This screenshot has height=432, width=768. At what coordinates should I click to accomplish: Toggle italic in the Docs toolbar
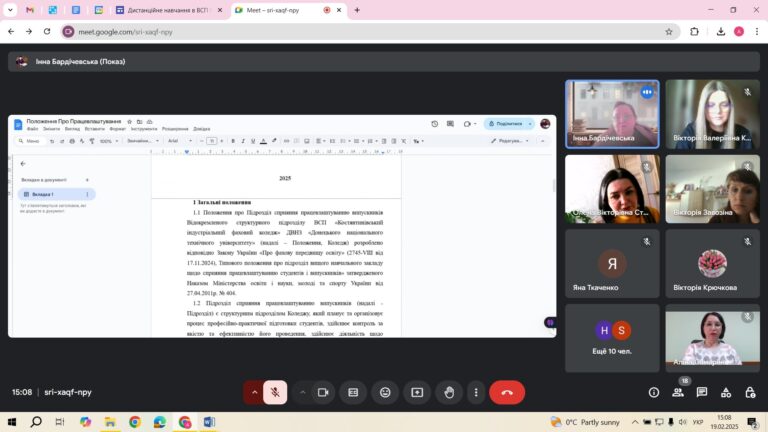coord(243,141)
